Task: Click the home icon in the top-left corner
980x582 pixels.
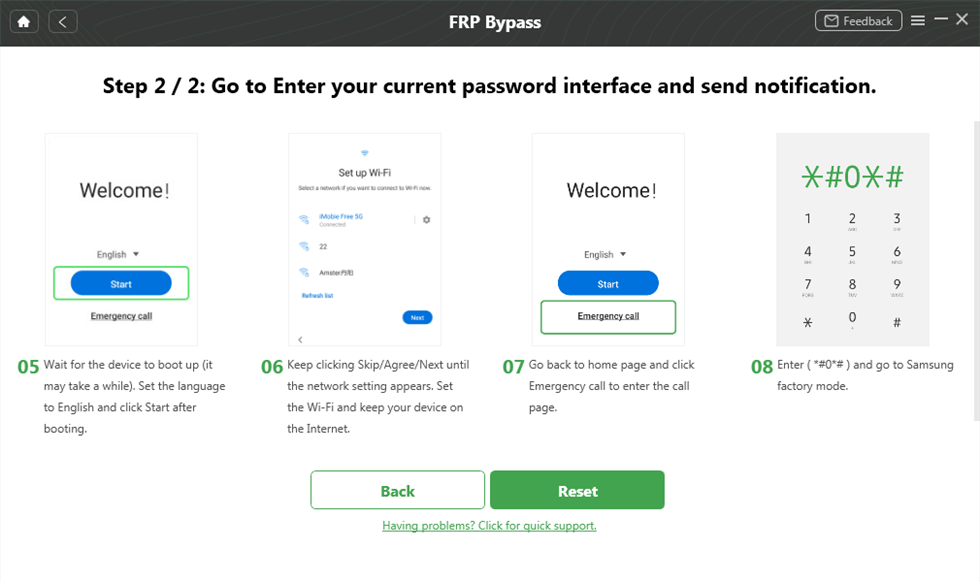Action: pos(23,20)
